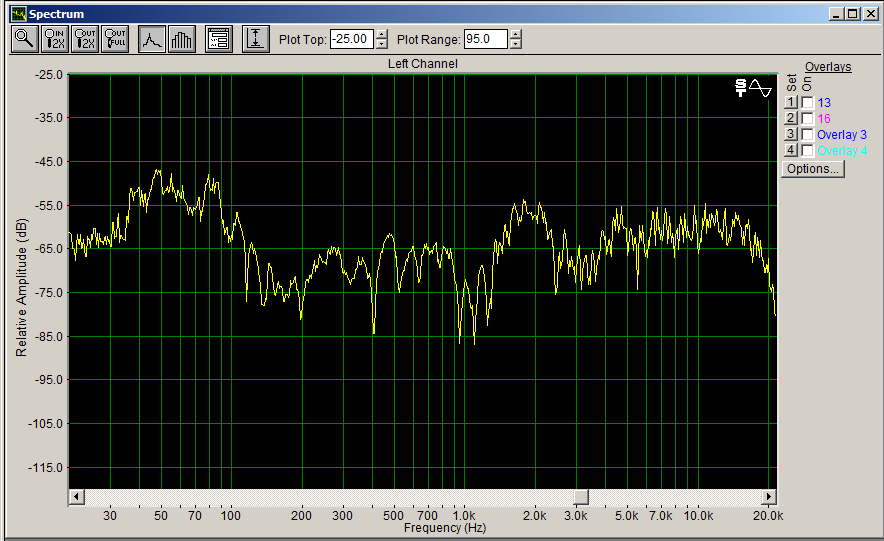Screen dimensions: 884x541
Task: Click the frequency scrollbar left arrow
Action: pyautogui.click(x=77, y=497)
